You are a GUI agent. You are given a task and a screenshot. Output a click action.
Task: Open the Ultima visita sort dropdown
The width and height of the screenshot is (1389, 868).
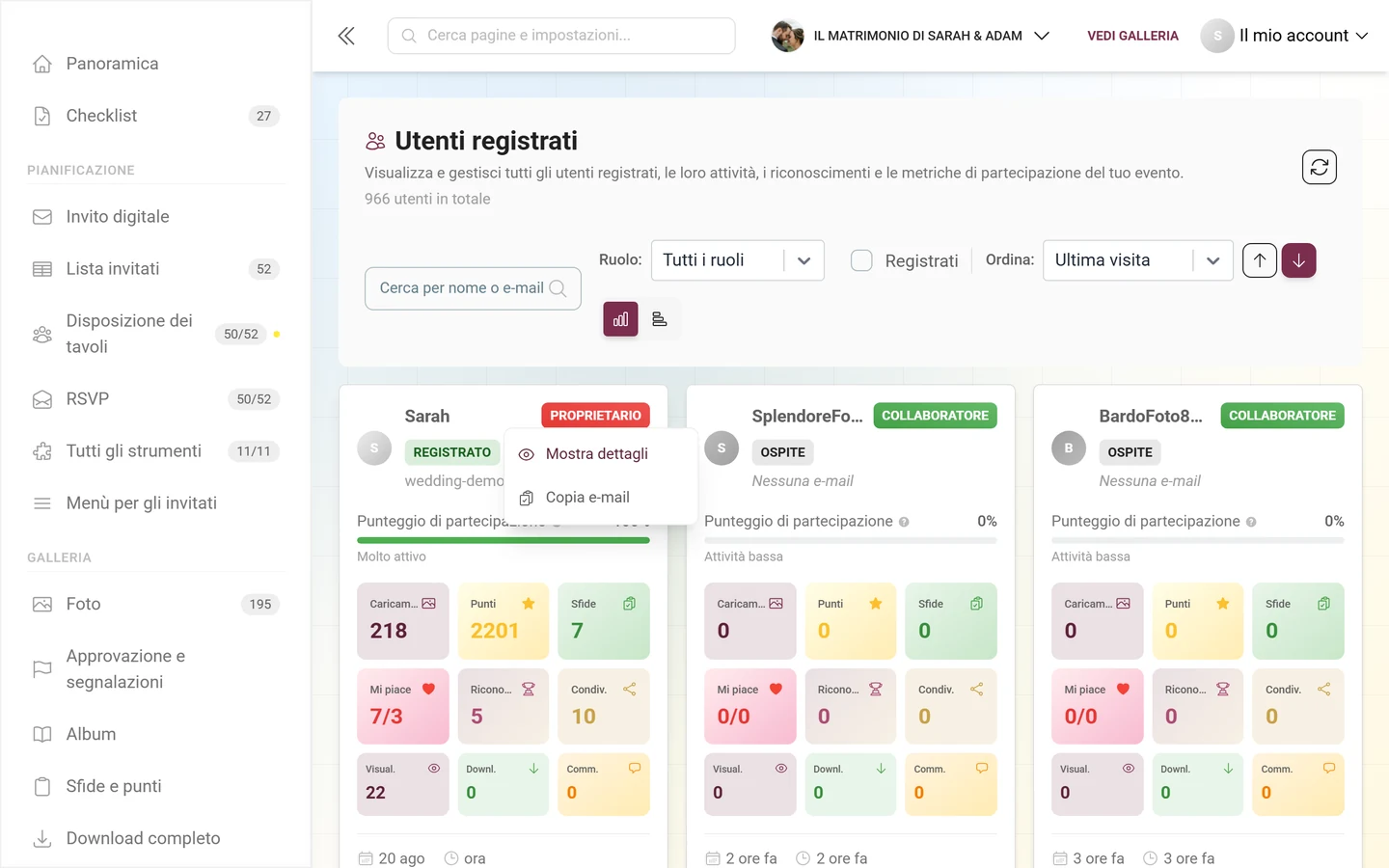click(1138, 260)
